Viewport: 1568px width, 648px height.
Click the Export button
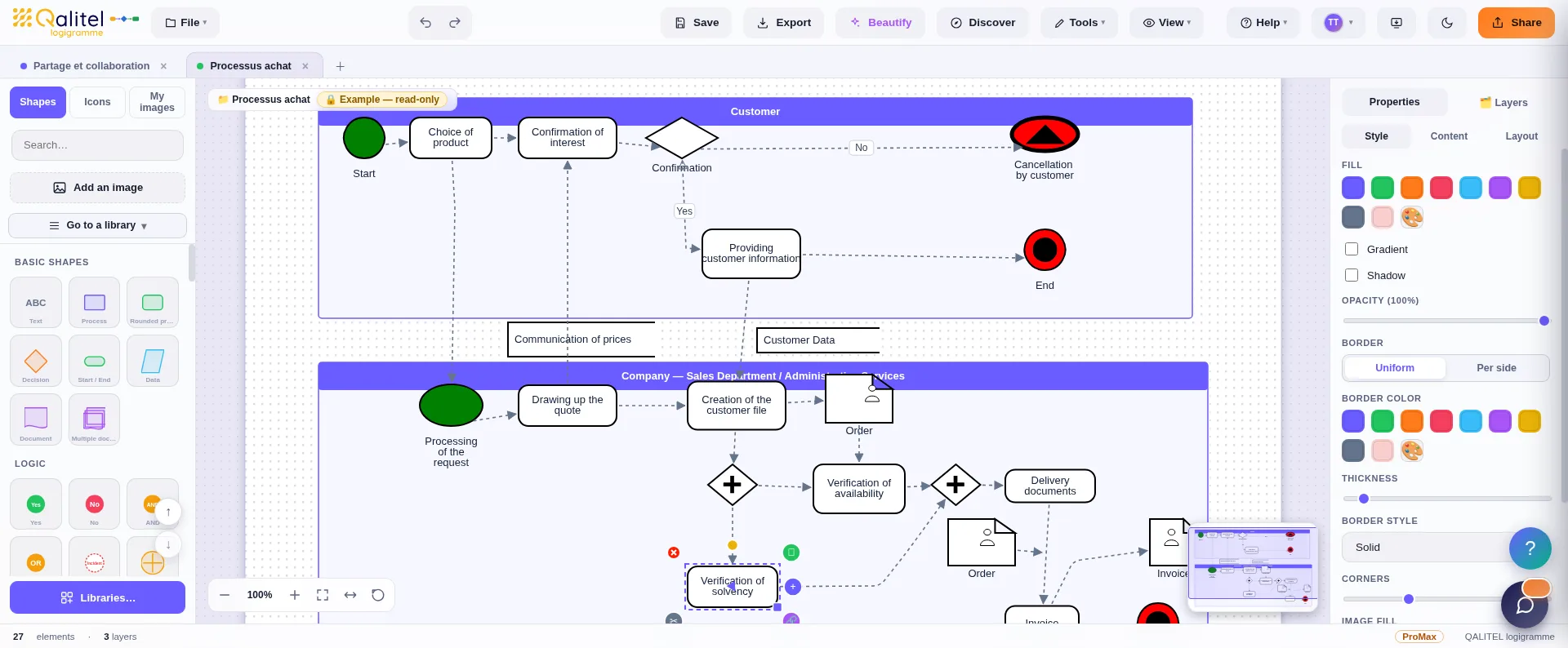click(x=783, y=23)
